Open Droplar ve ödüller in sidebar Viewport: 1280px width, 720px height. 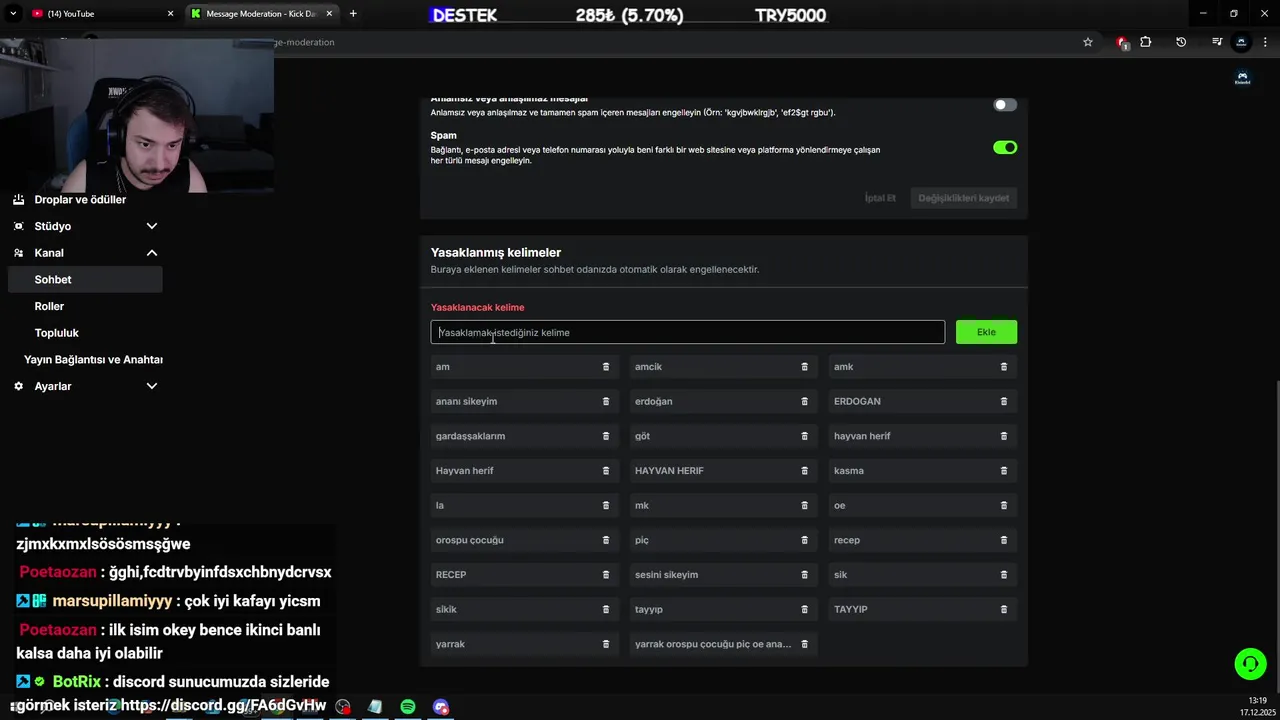pyautogui.click(x=80, y=199)
